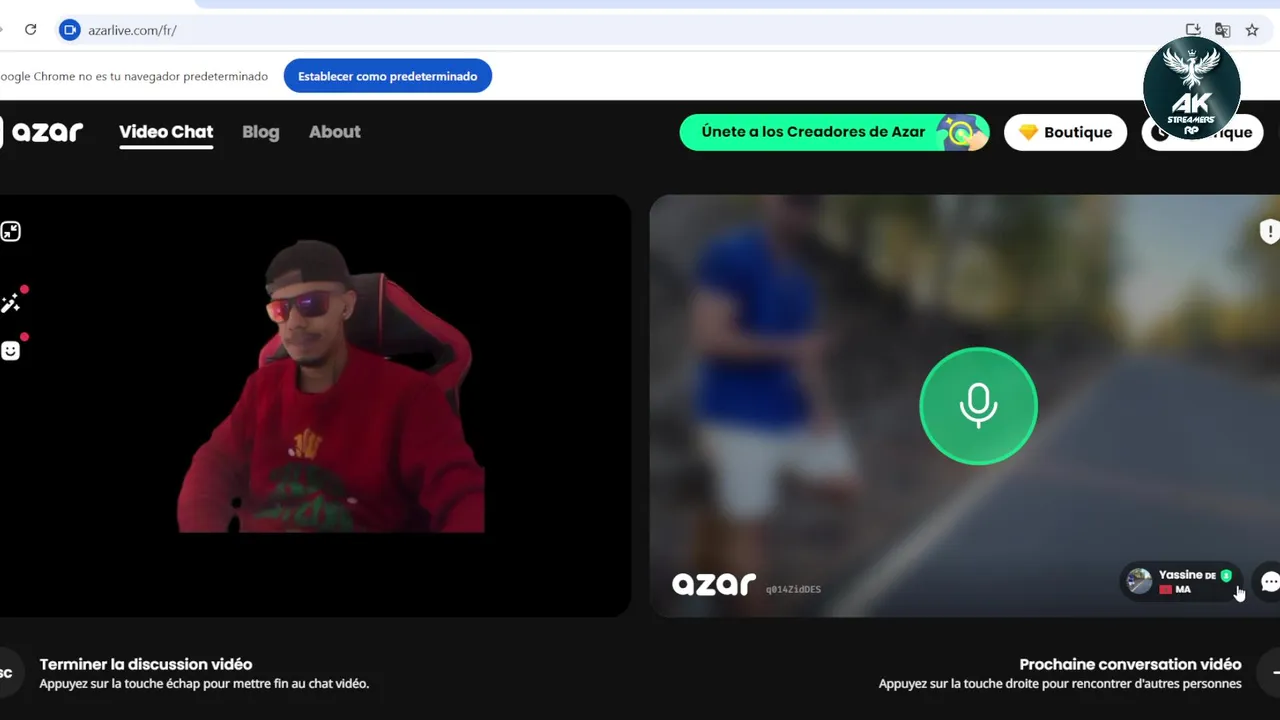This screenshot has width=1280, height=720.
Task: Click the shrink video icon on left panel
Action: [11, 232]
